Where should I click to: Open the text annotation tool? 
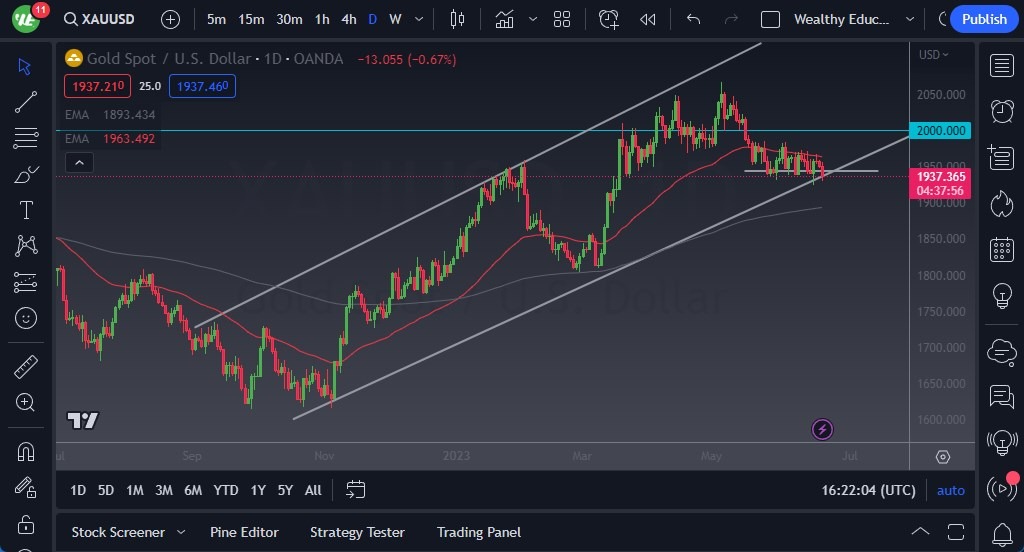coord(26,210)
